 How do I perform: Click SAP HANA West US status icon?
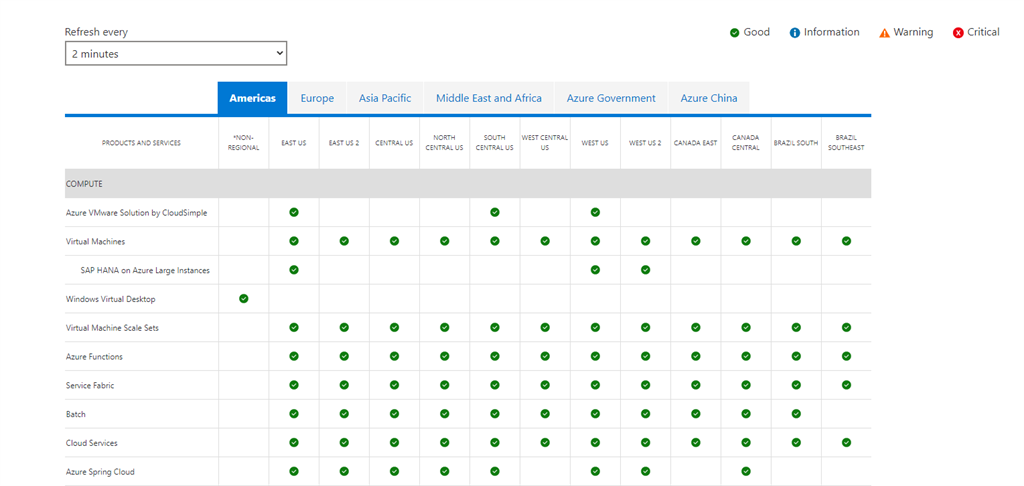pos(595,270)
